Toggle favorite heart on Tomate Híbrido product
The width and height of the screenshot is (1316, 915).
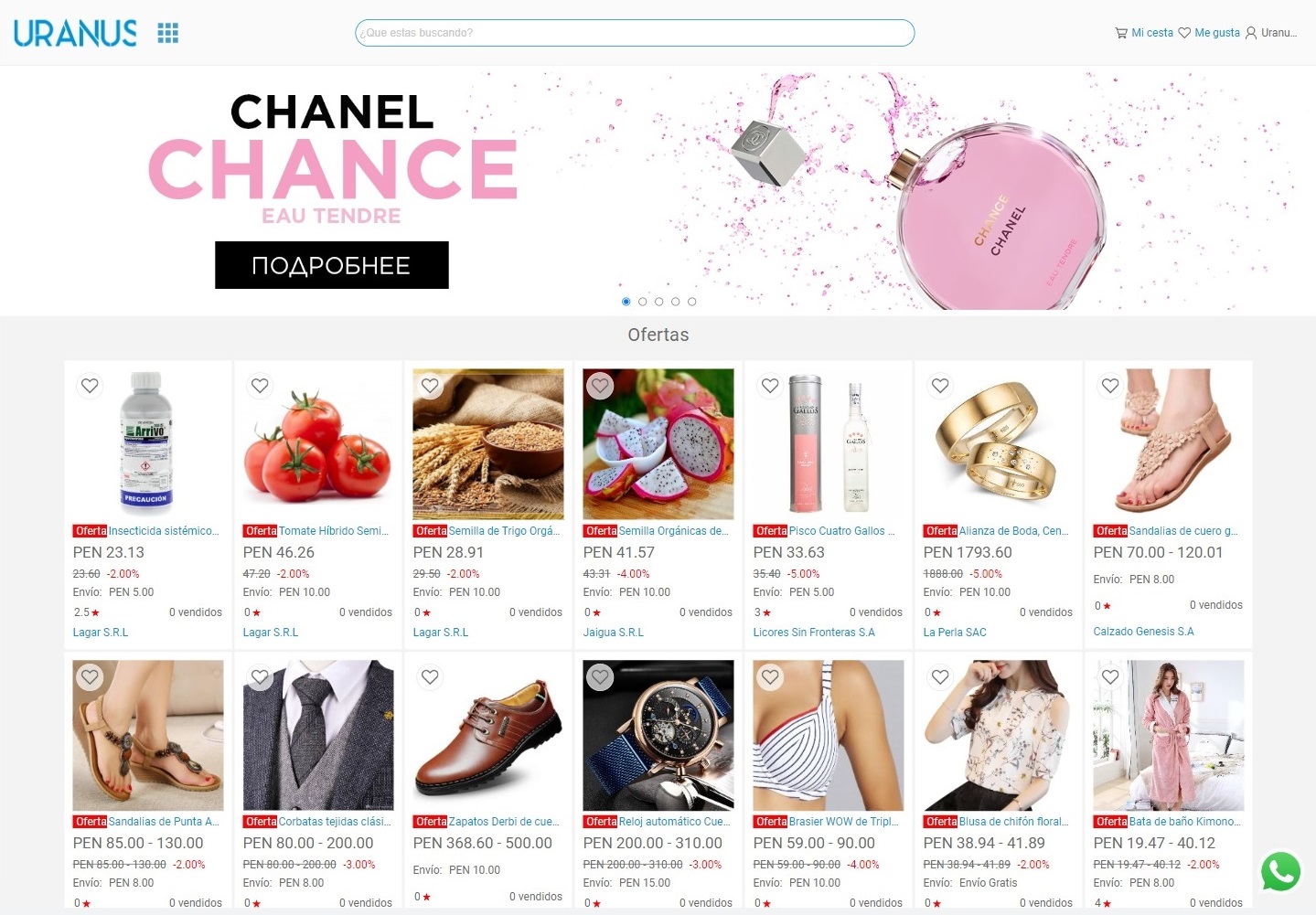(x=260, y=386)
